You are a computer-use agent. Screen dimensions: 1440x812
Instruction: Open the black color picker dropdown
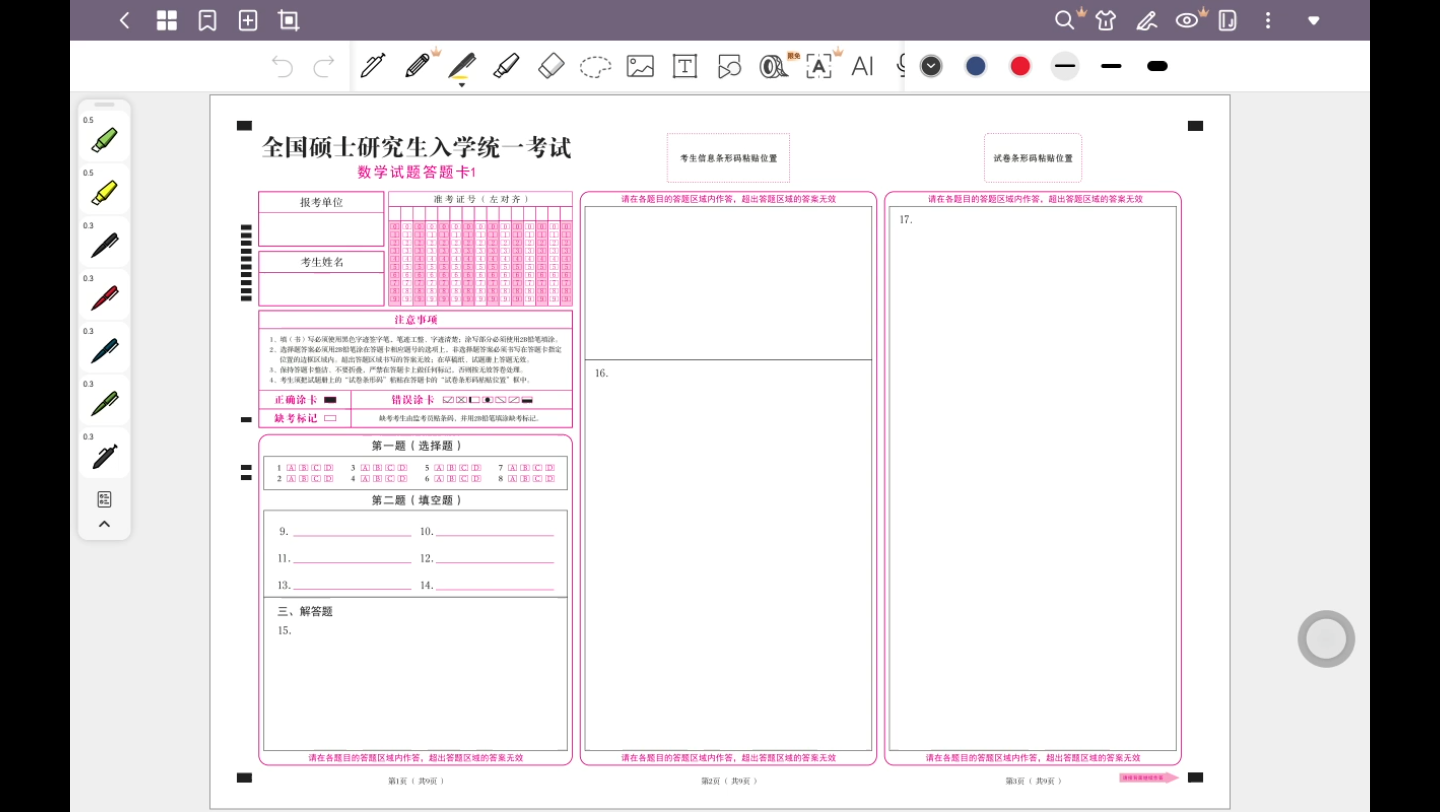(931, 66)
